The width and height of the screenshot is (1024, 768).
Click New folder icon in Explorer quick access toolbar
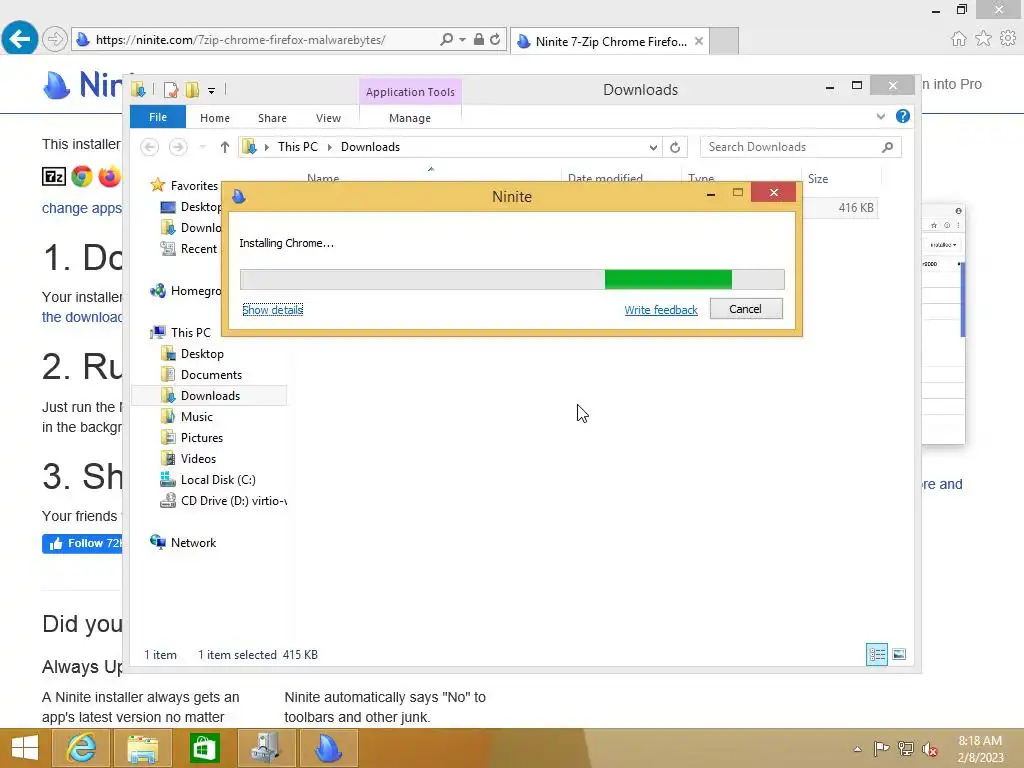coord(192,89)
